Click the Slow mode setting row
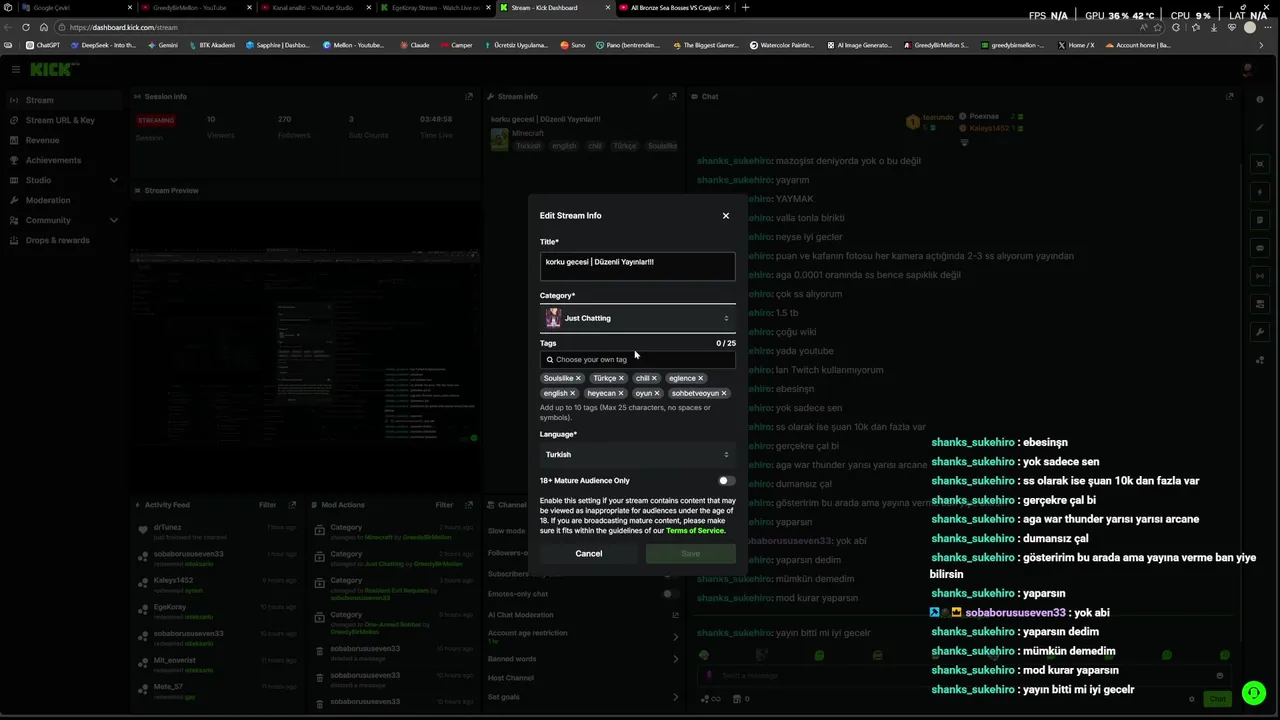This screenshot has width=1280, height=720. (581, 531)
